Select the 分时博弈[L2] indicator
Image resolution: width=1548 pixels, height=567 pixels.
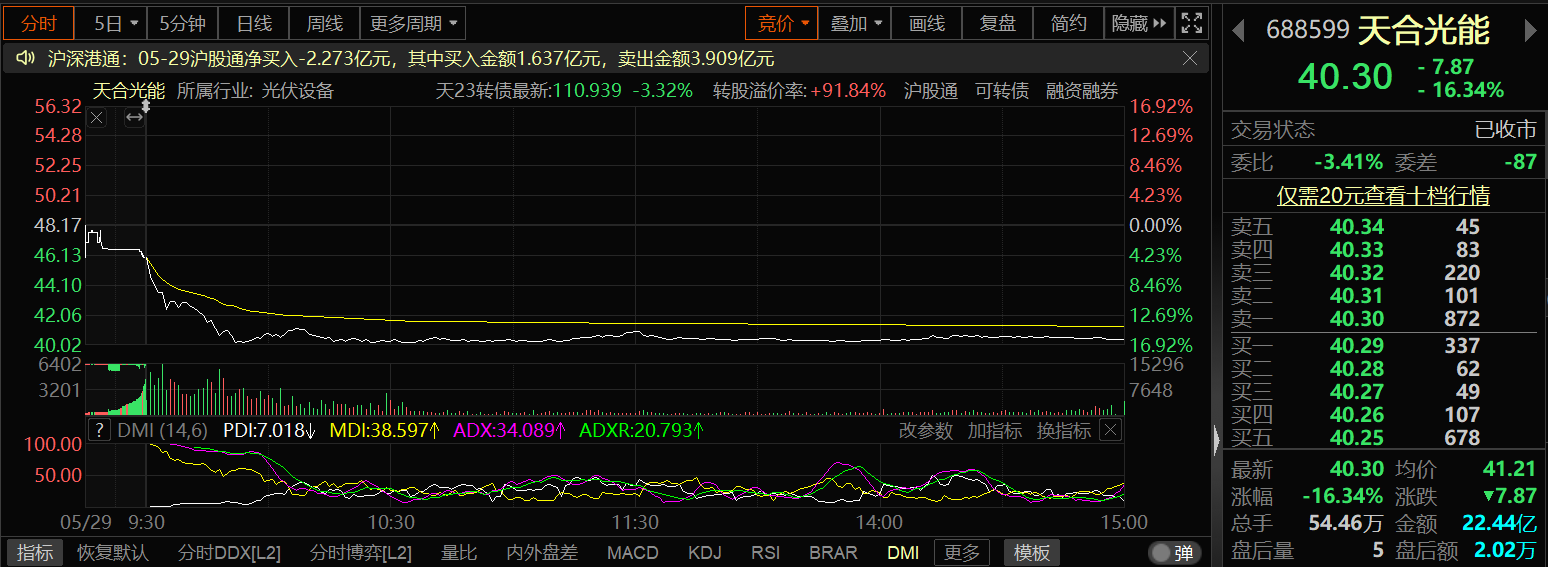(361, 552)
